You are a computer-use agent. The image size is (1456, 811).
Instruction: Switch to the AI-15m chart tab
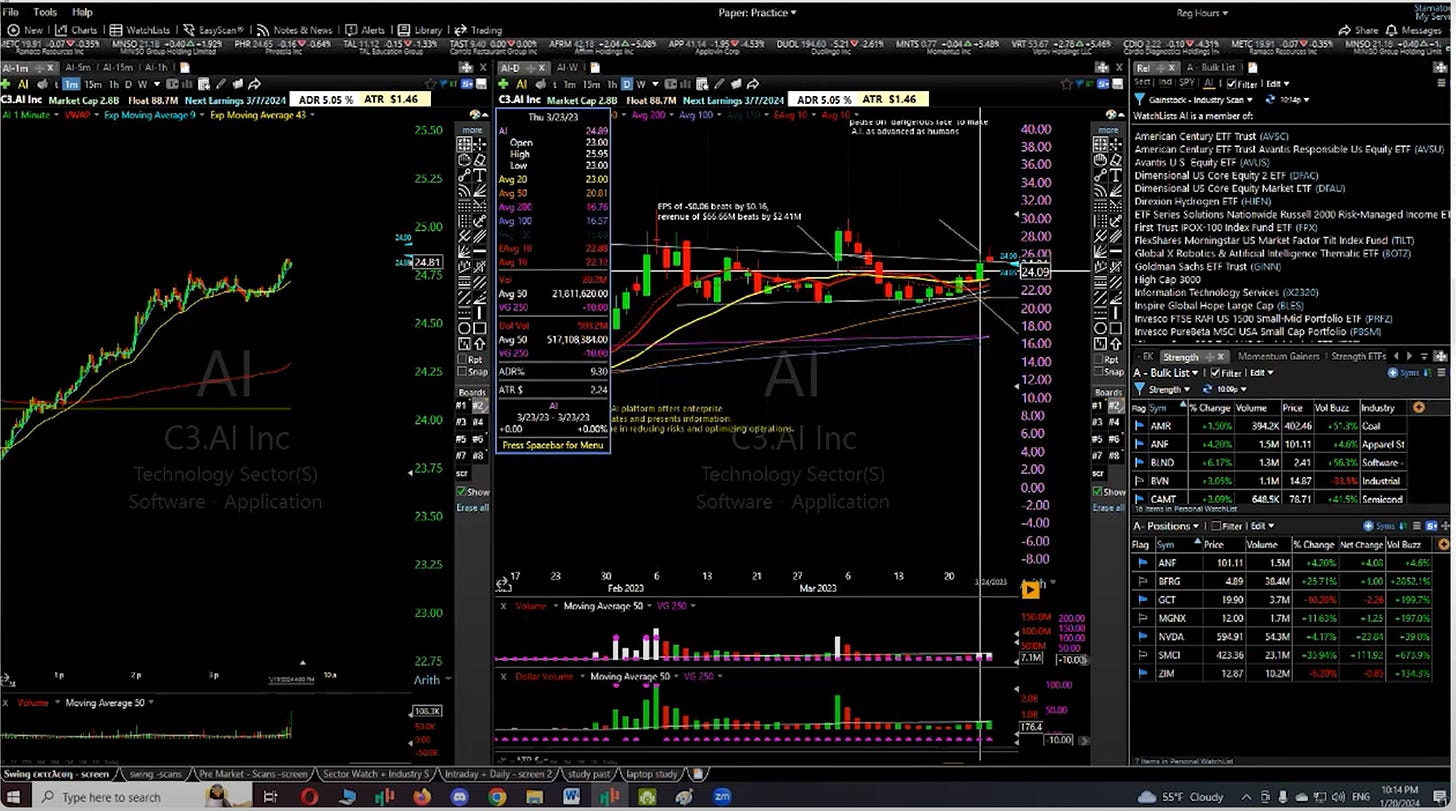(x=118, y=67)
